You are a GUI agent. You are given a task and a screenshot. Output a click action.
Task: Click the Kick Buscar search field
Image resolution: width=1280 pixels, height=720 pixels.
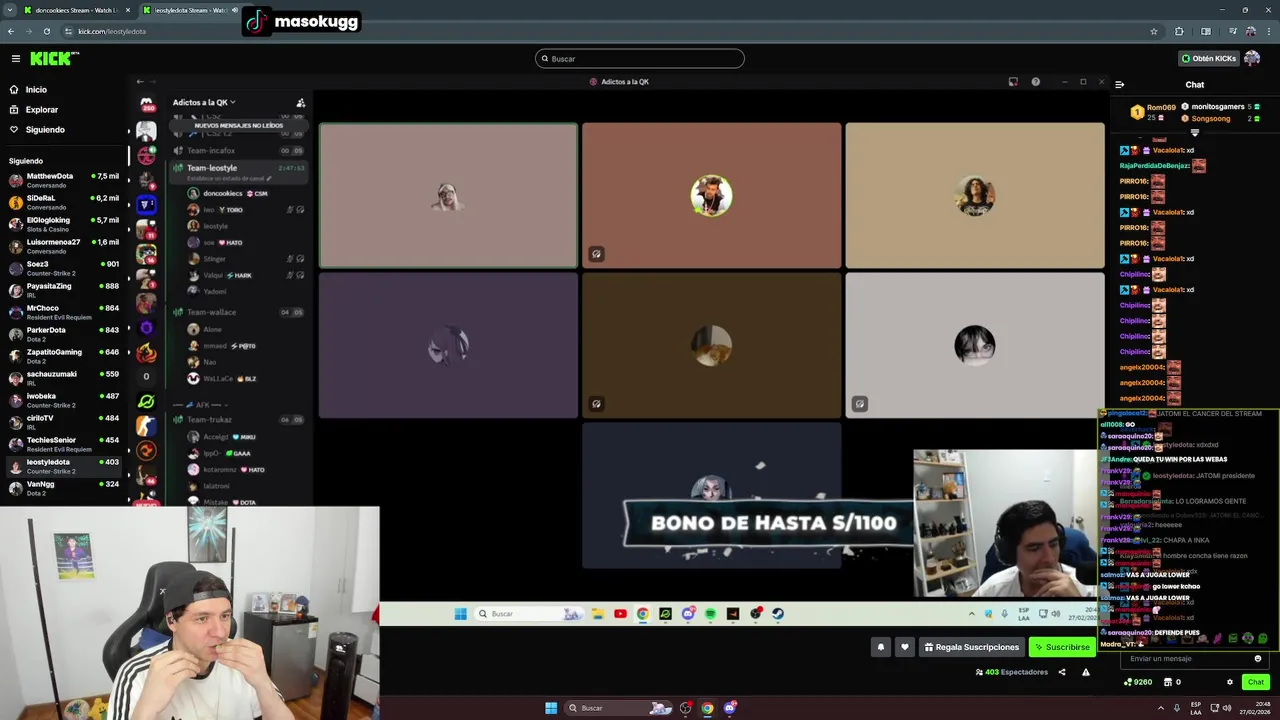640,58
